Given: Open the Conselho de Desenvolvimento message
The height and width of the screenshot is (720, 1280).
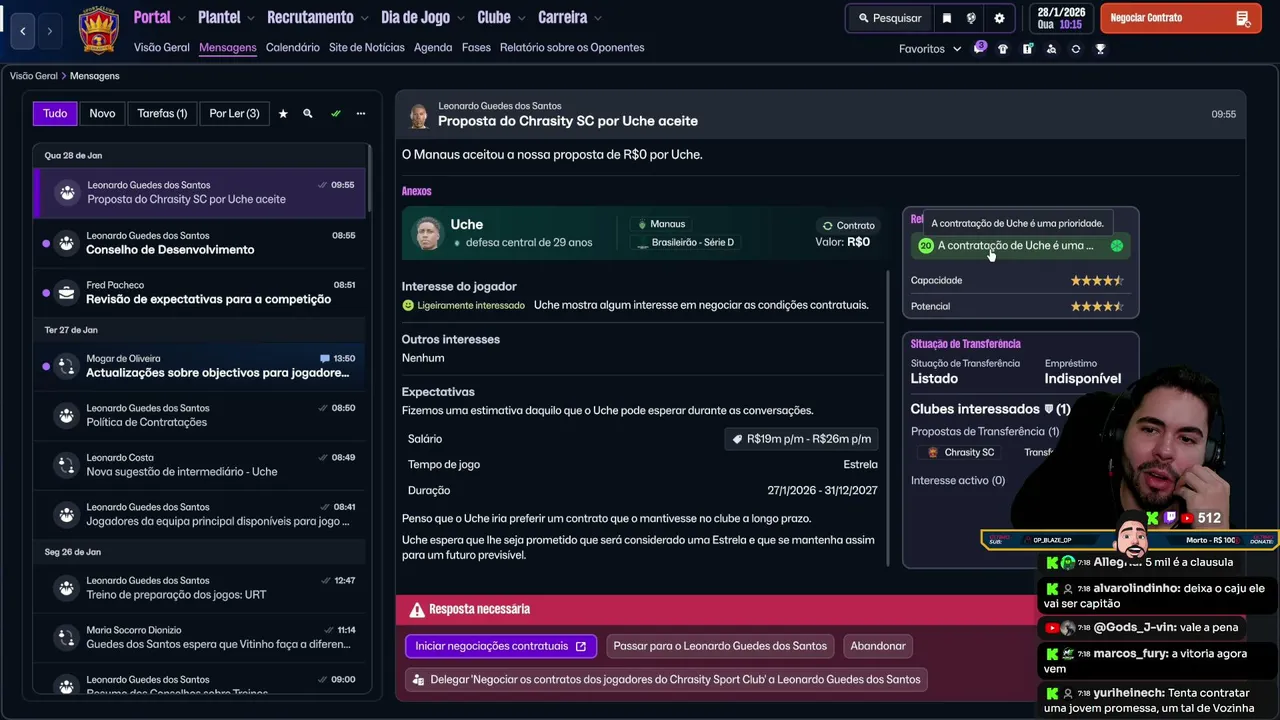Looking at the screenshot, I should (201, 243).
